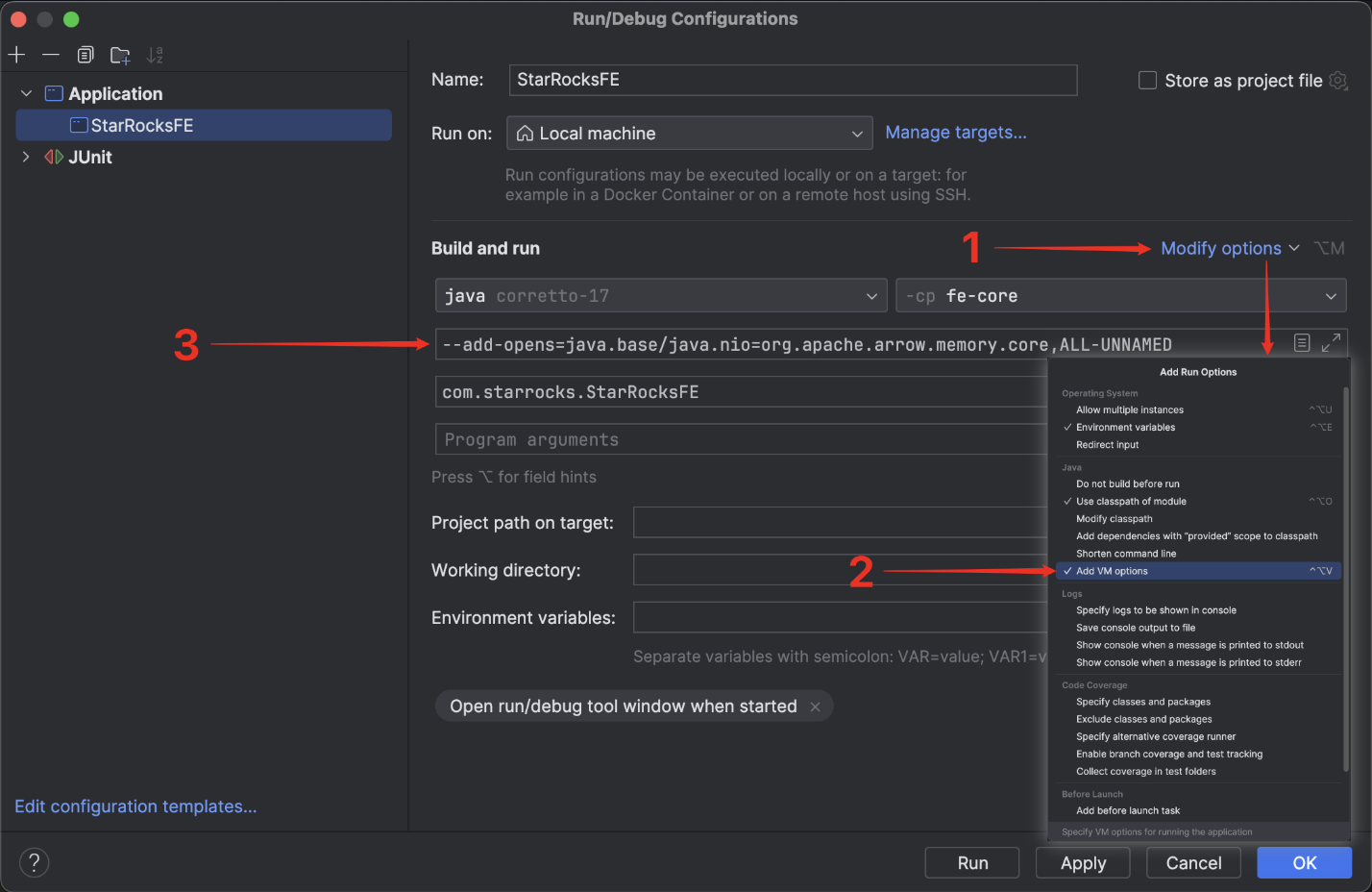This screenshot has width=1372, height=892.
Task: Open the java corretto-17 JDK dropdown
Action: pos(660,296)
